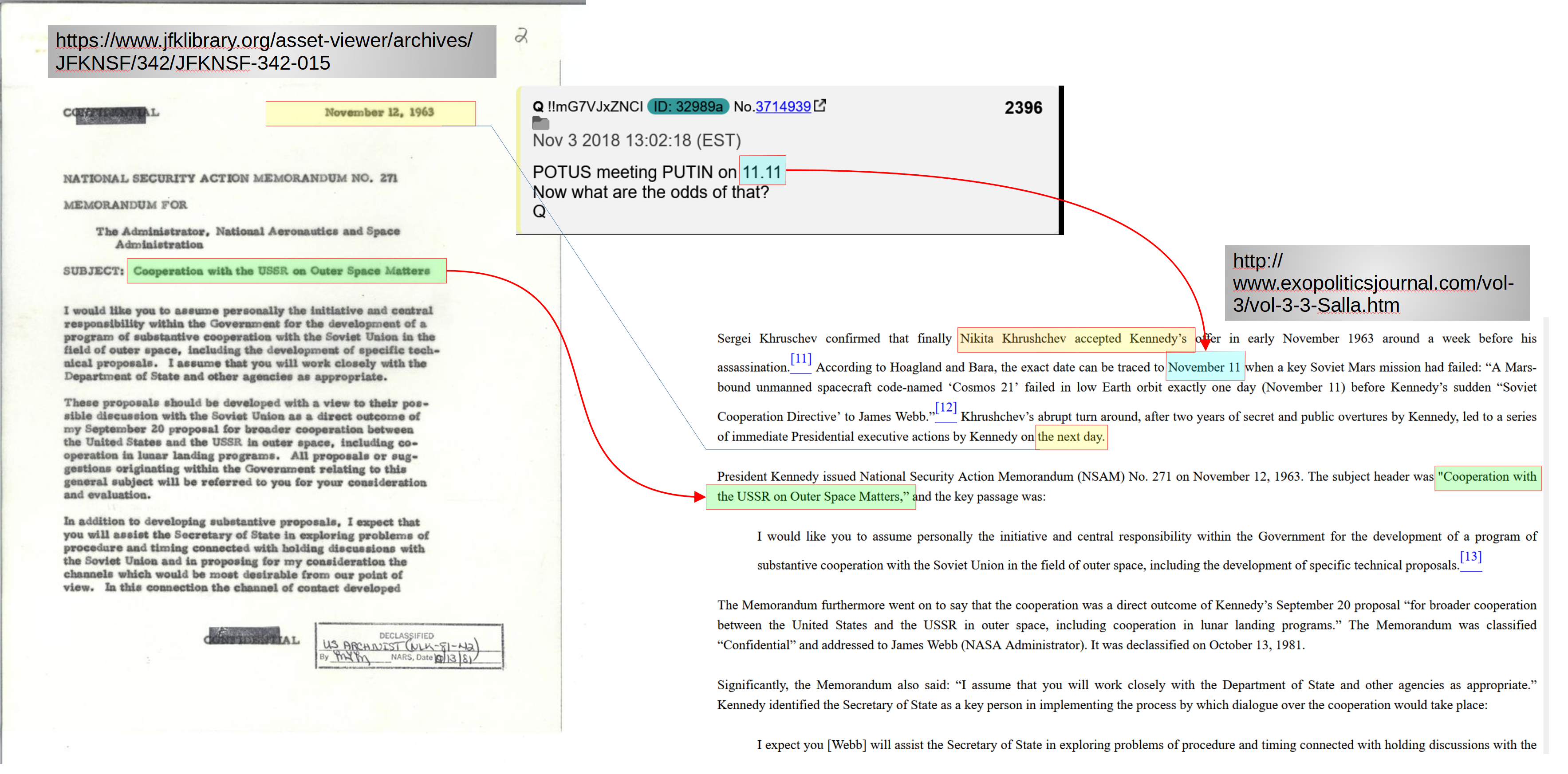Click the 'MEMORANDUM FOR' line in the memo
Viewport: 1568px width, 774px height.
coord(125,205)
